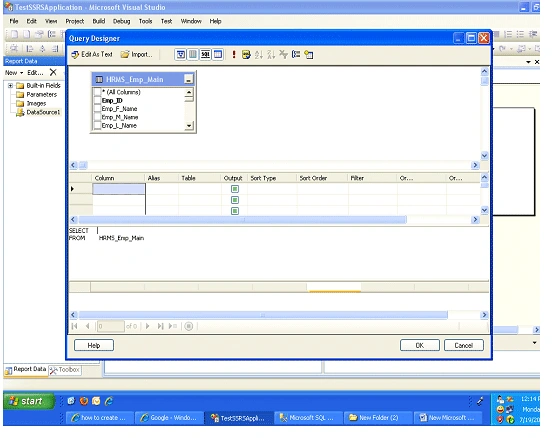Toggle Output checkbox in third grid row

235,211
